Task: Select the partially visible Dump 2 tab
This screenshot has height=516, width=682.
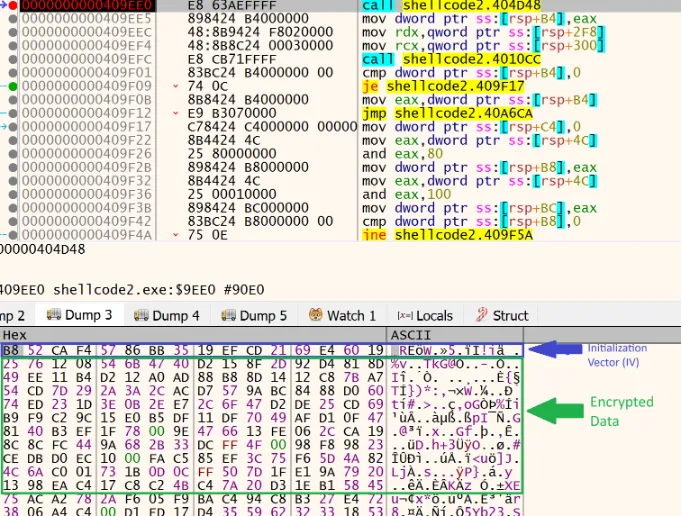Action: pyautogui.click(x=12, y=315)
